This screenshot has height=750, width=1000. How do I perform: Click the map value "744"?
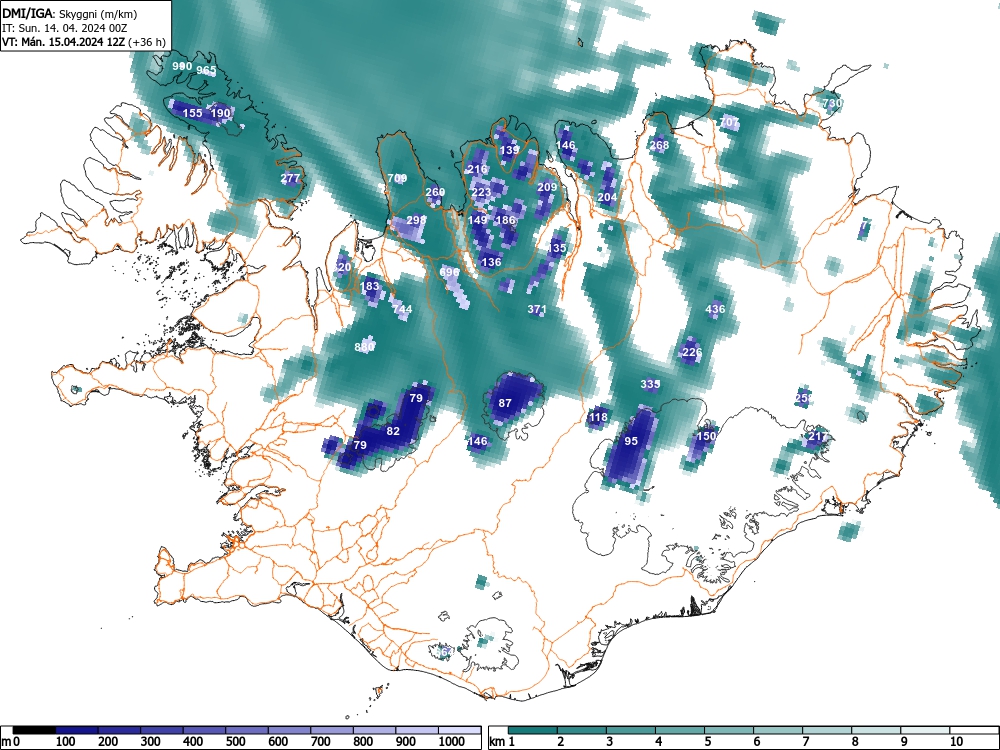point(402,309)
